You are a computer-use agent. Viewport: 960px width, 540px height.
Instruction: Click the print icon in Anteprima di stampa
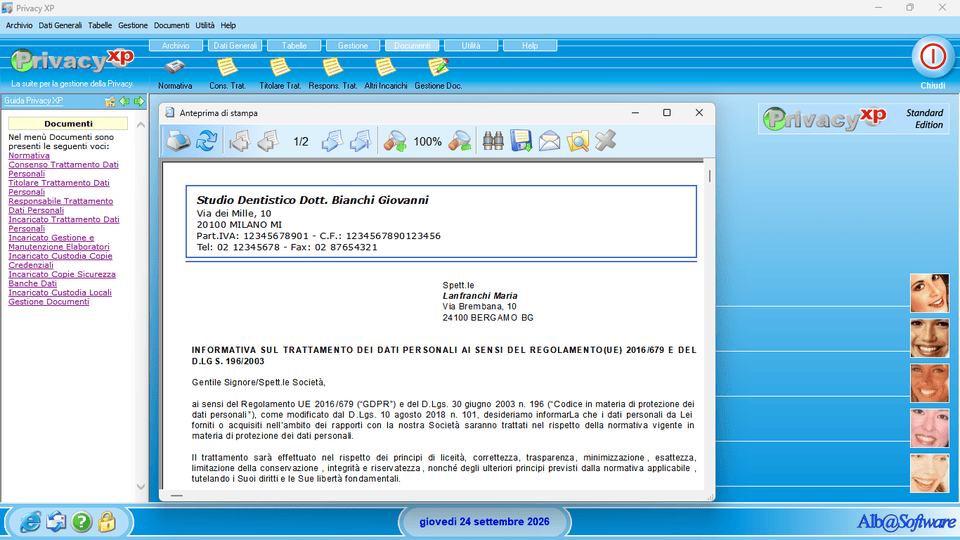178,141
